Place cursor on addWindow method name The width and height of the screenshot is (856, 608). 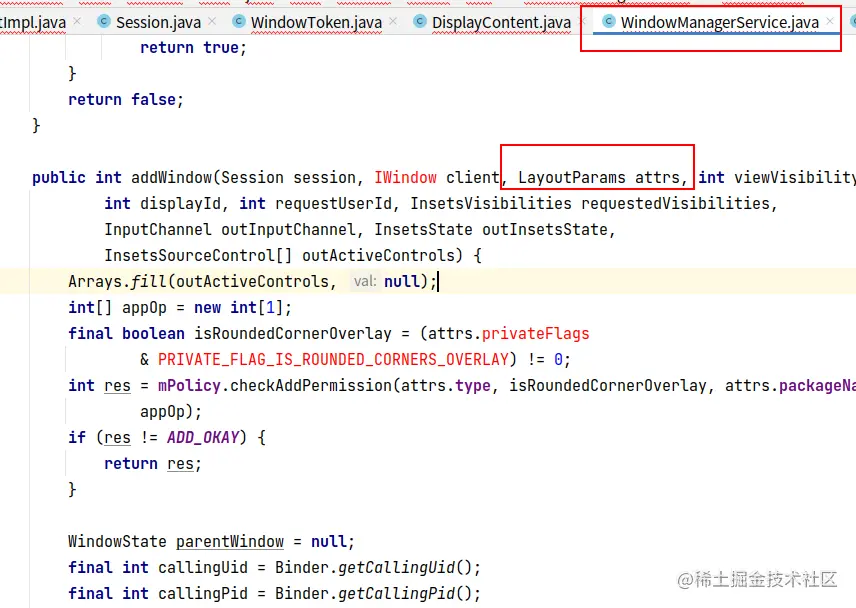pos(171,177)
